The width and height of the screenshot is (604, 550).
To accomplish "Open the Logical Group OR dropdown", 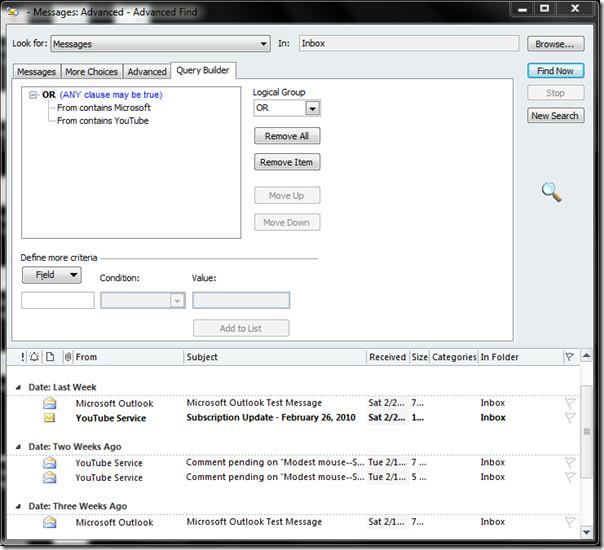I will coord(313,108).
